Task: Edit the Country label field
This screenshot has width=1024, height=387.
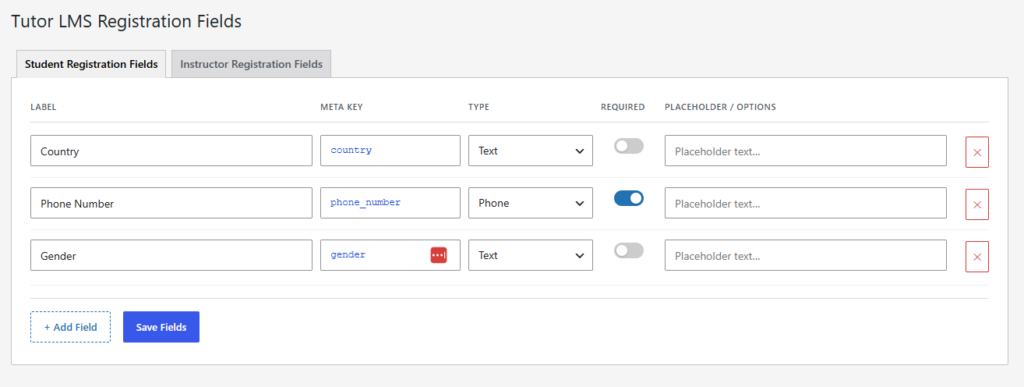Action: click(x=171, y=151)
